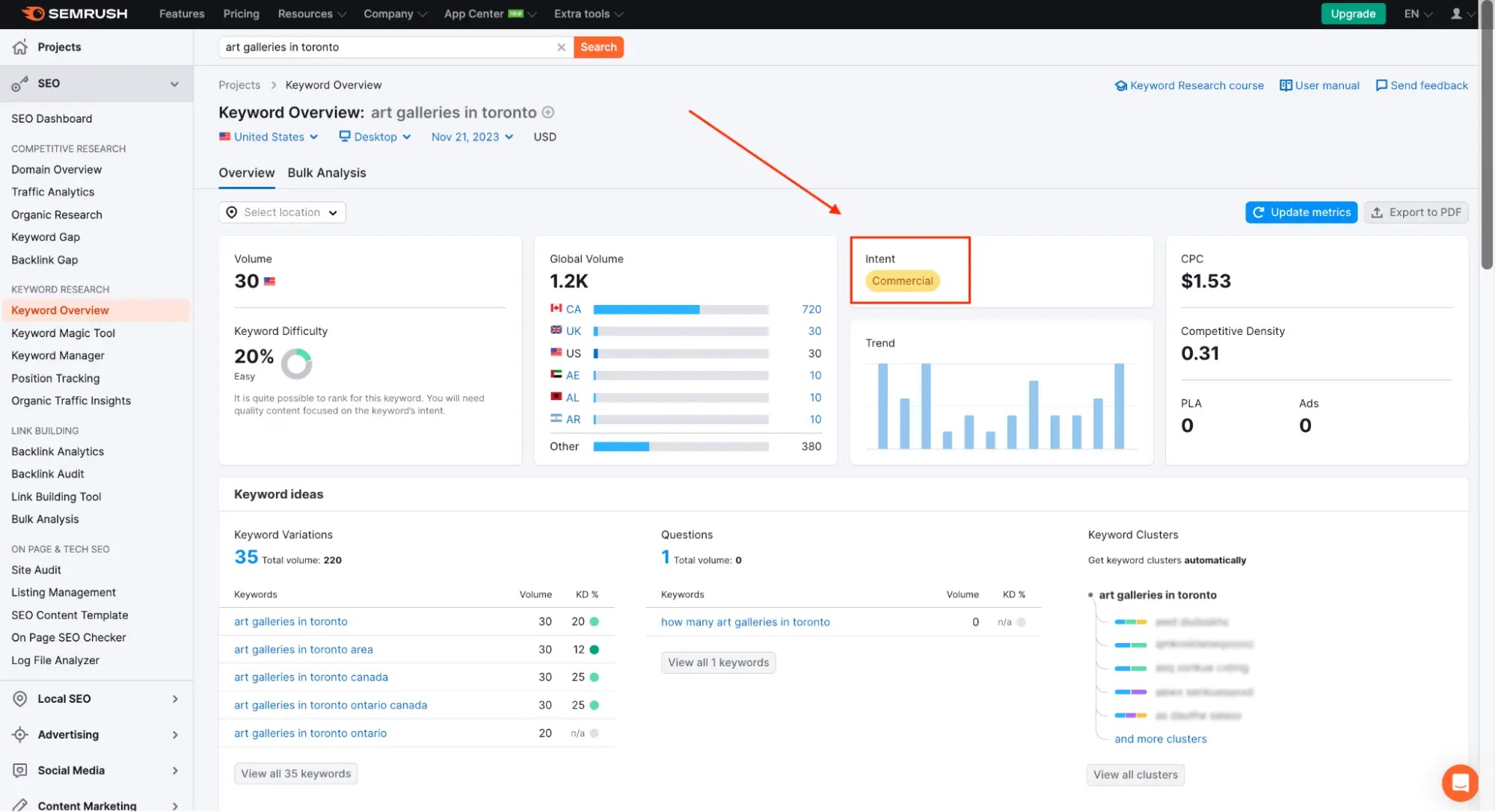Click the Social Media icon
Image resolution: width=1495 pixels, height=812 pixels.
[x=20, y=770]
